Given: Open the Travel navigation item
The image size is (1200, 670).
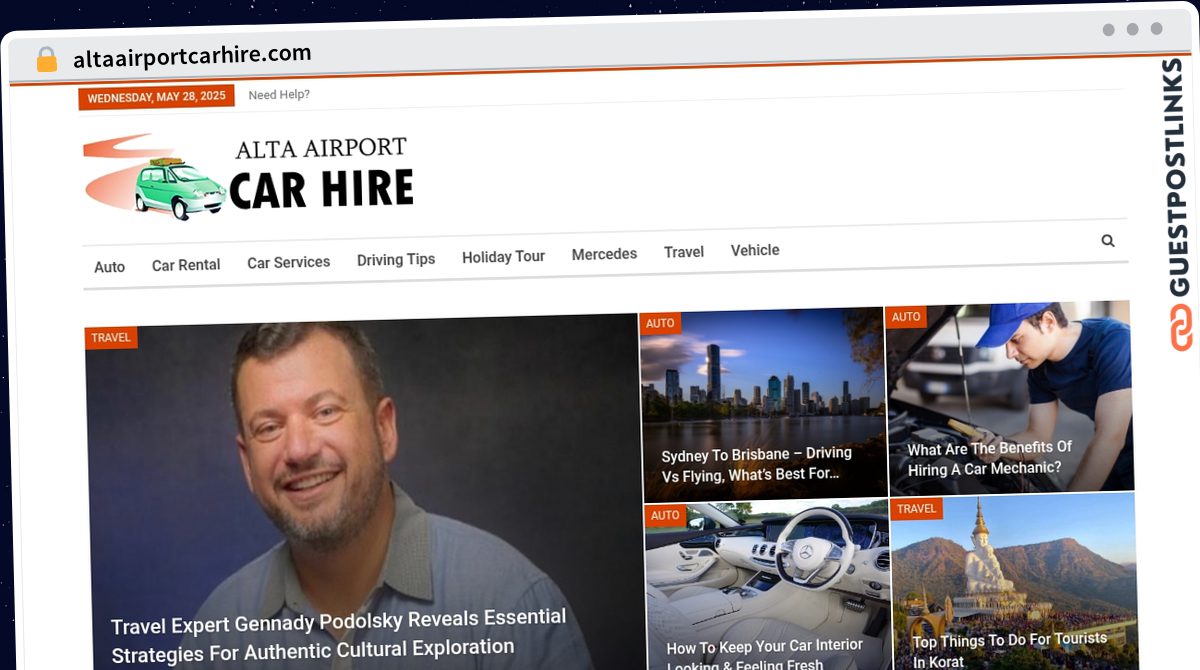Looking at the screenshot, I should [x=684, y=252].
